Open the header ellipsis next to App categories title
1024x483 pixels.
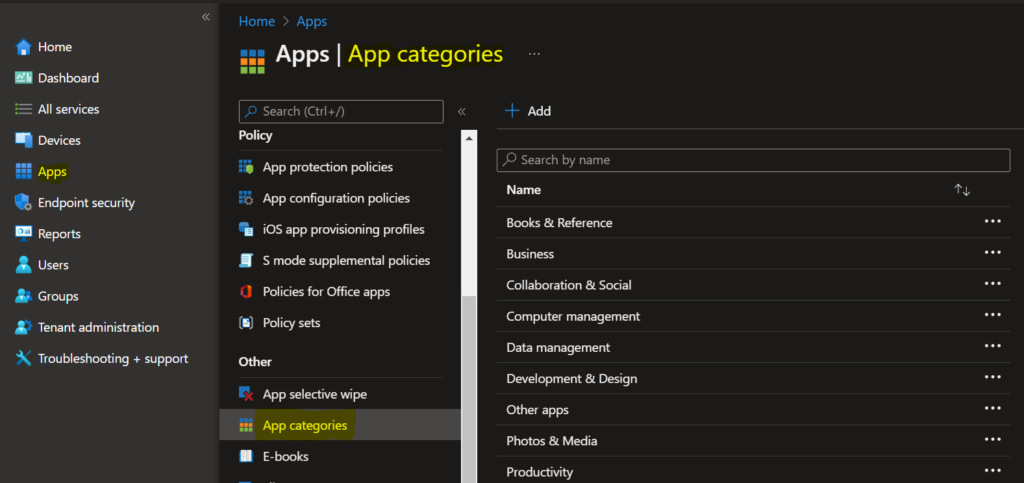(534, 54)
